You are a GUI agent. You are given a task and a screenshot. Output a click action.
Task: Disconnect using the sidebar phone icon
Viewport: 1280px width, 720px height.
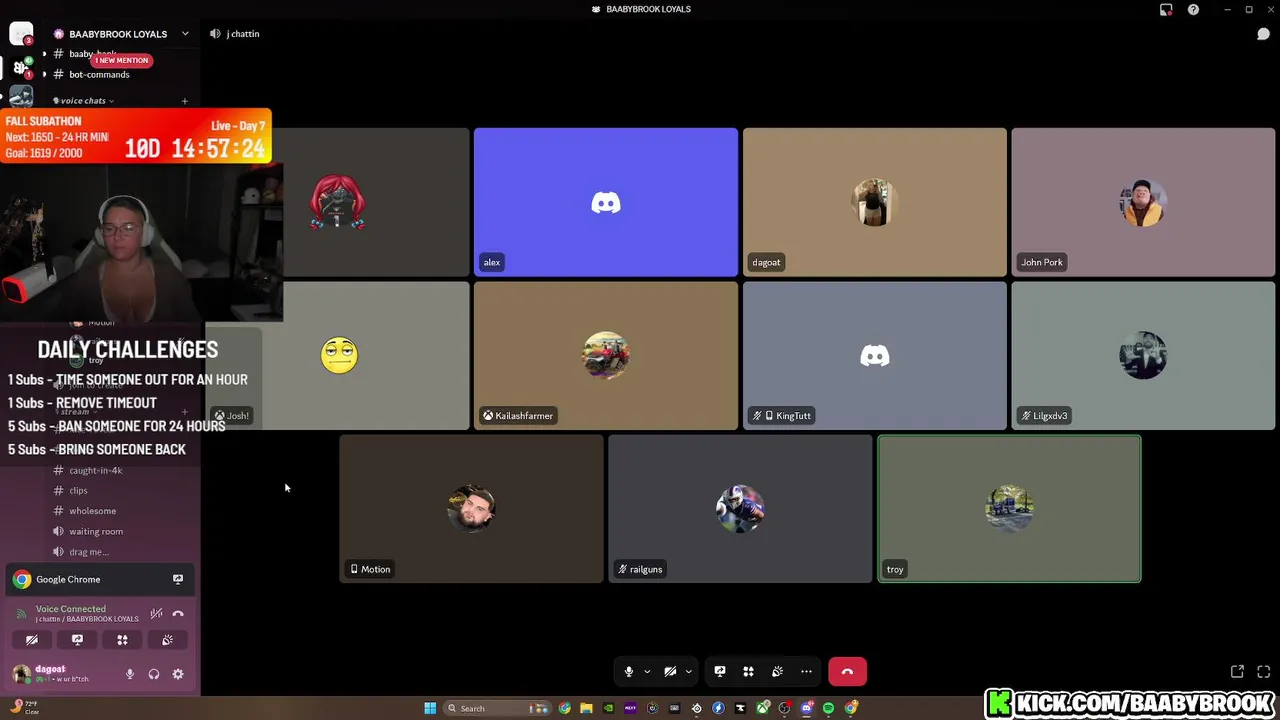178,613
